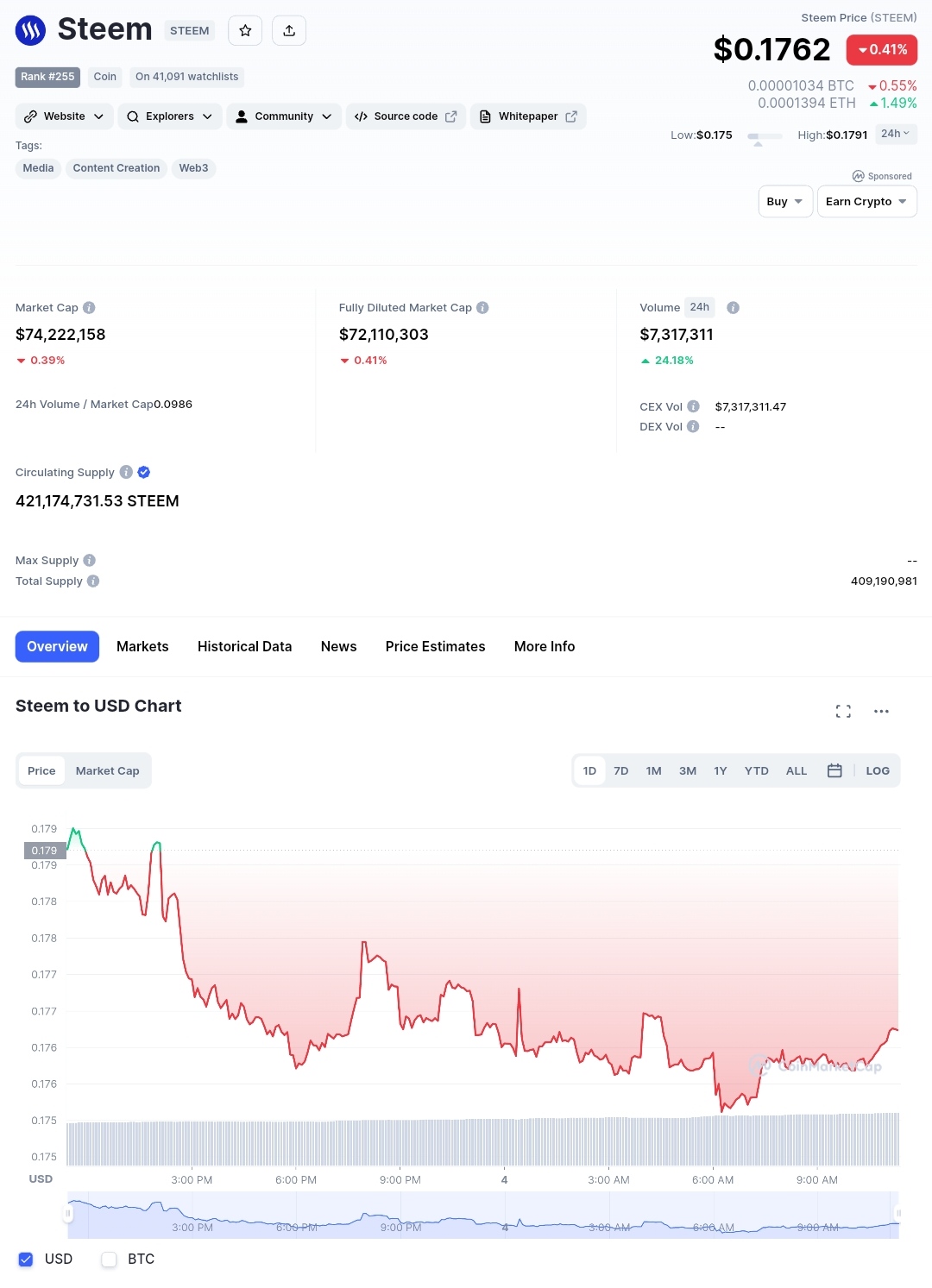Open Source code external link
The image size is (932, 1288).
(406, 116)
